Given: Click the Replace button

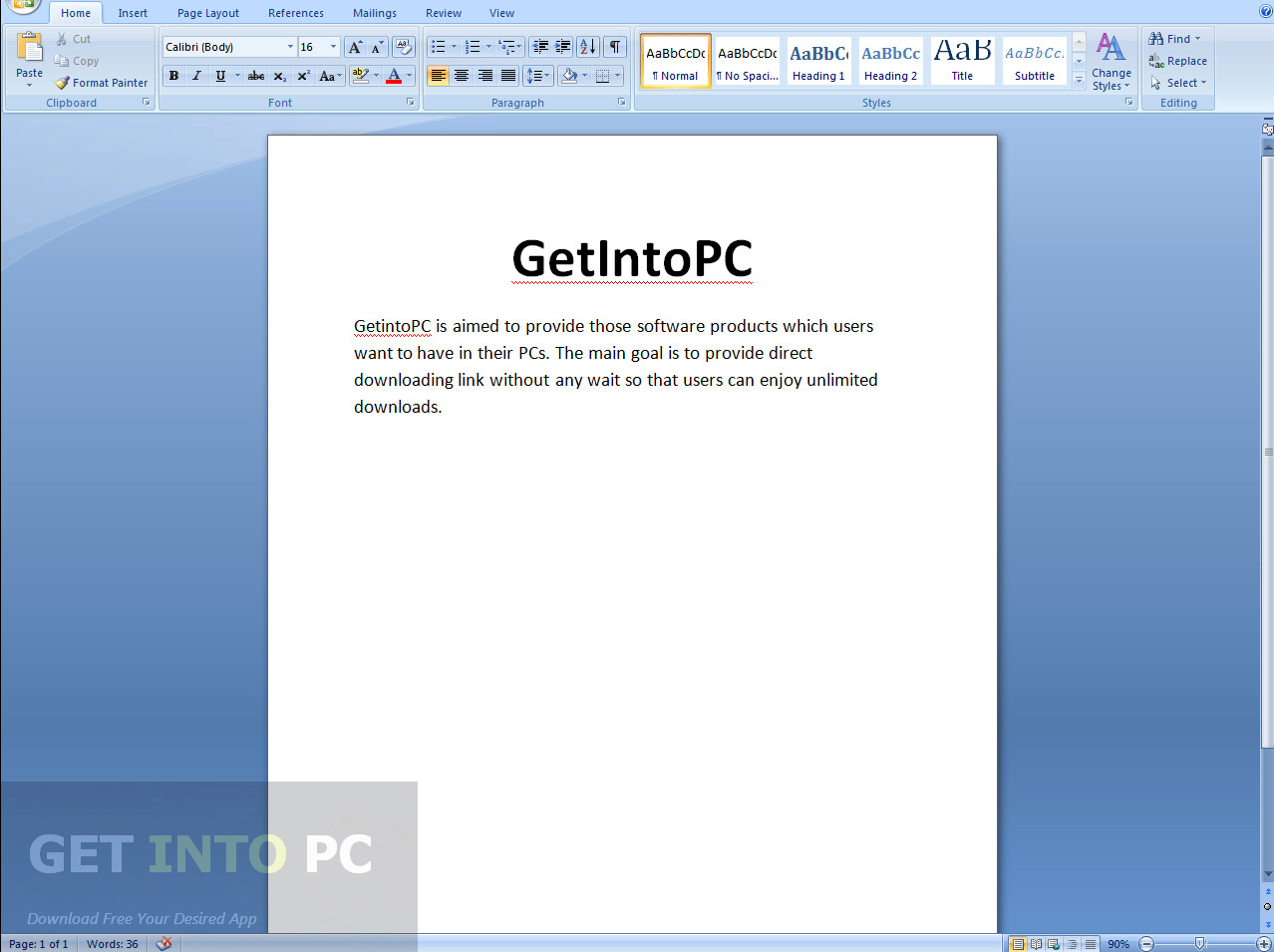Looking at the screenshot, I should point(1178,61).
